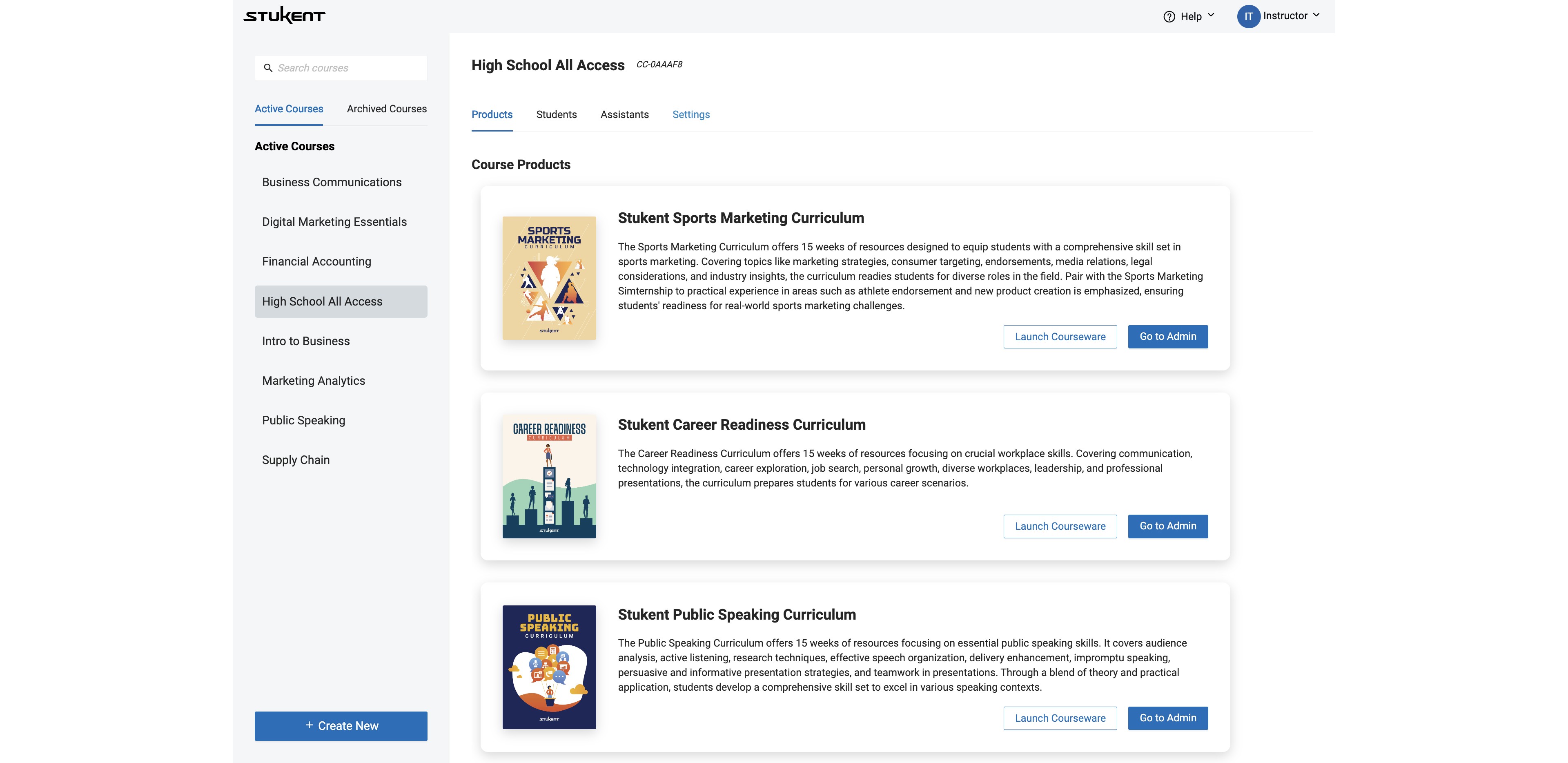Open Public Speaking Curriculum cover image
This screenshot has height=763, width=1568.
pyautogui.click(x=549, y=667)
